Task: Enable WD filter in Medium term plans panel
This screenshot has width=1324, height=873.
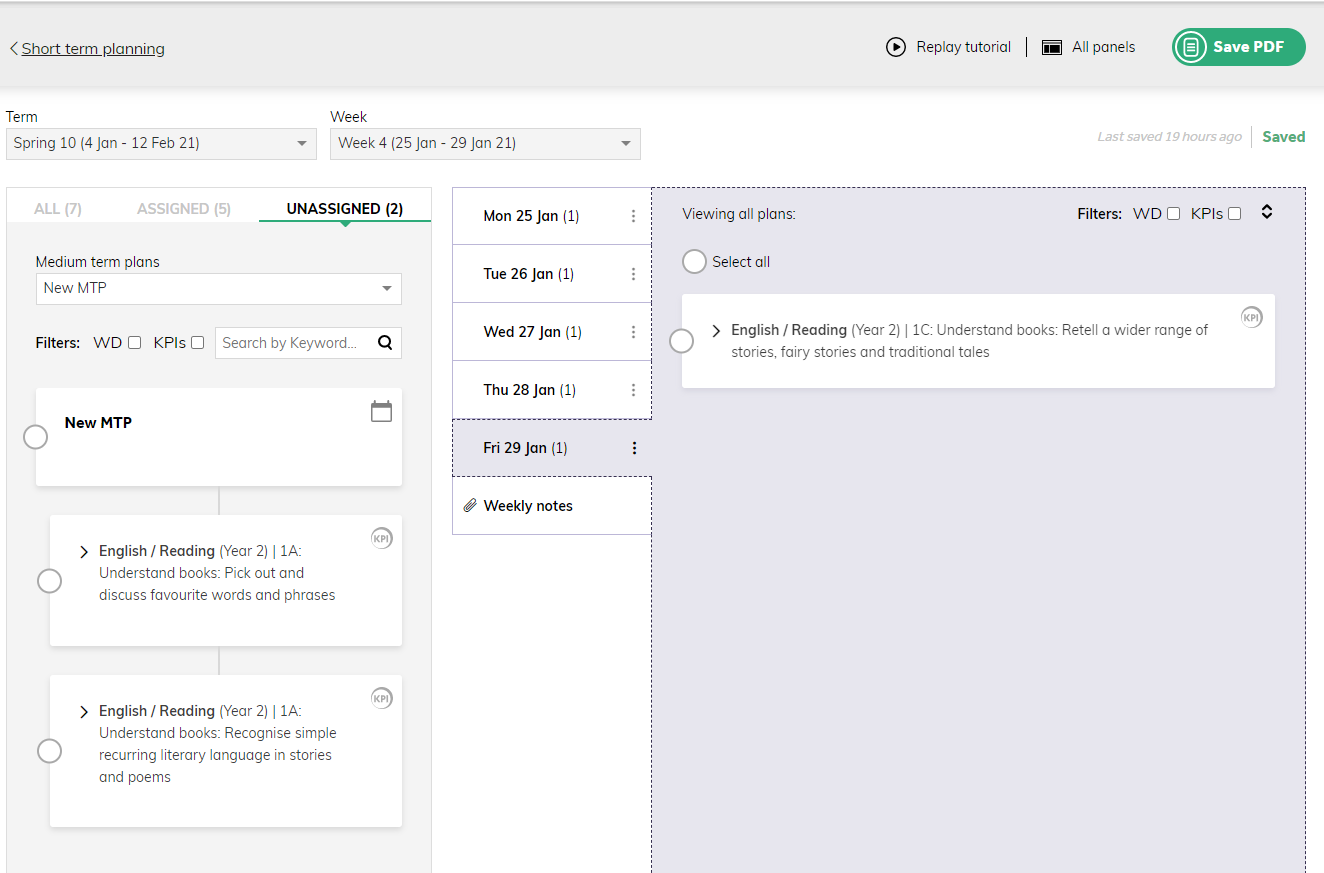Action: [x=135, y=343]
